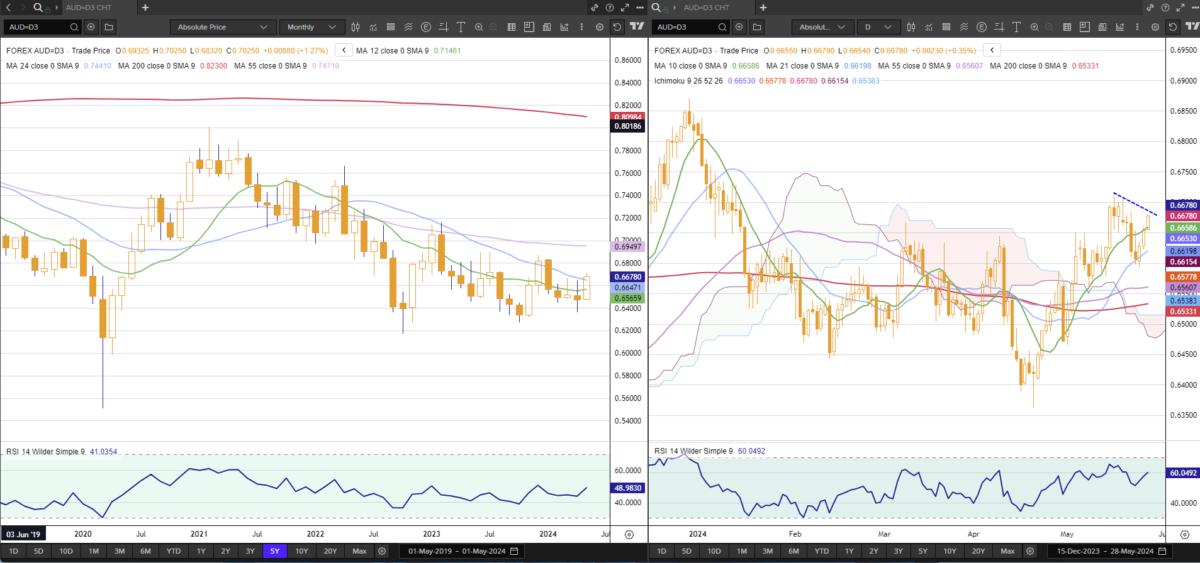Open right chart settings gear in toolbar
1200x563 pixels.
pyautogui.click(x=1155, y=27)
